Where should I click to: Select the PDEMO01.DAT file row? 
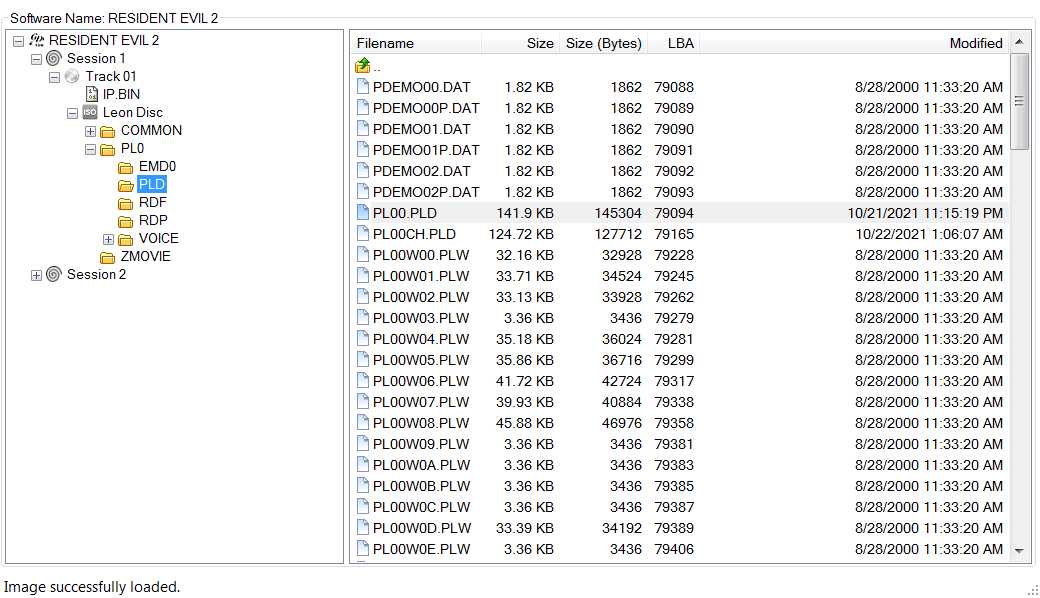click(679, 129)
